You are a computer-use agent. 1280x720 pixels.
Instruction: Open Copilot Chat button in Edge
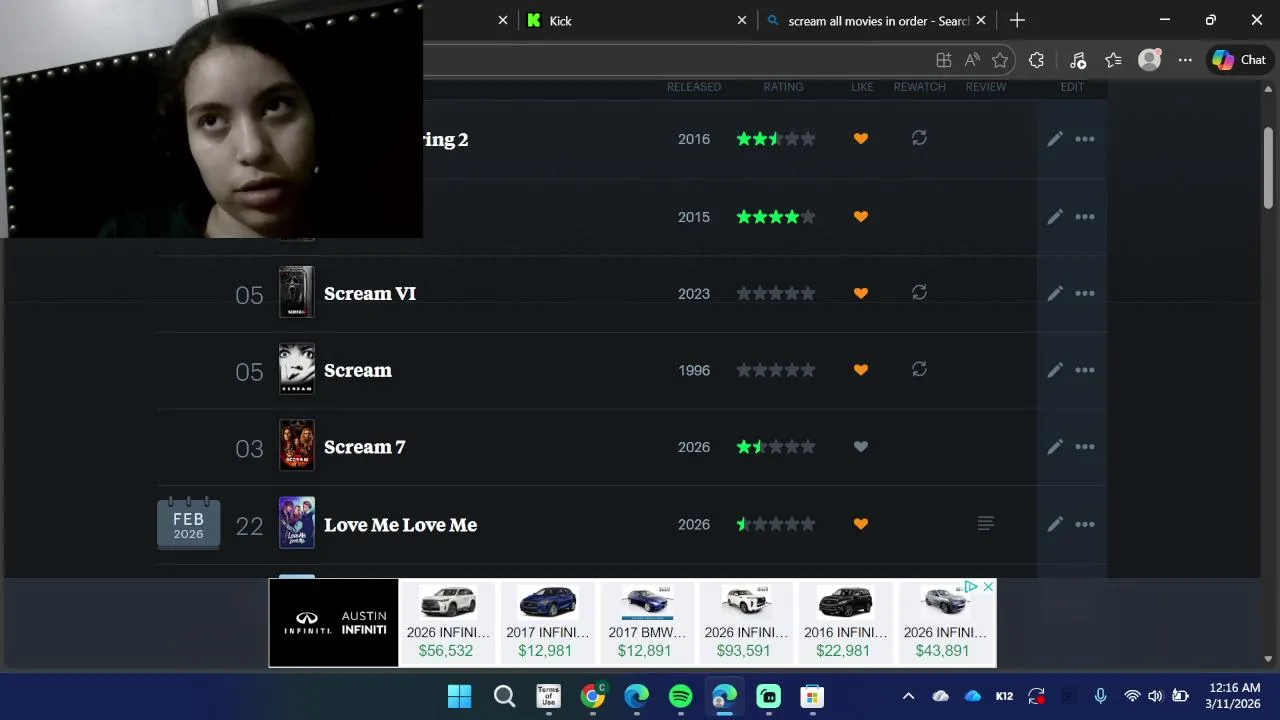[1239, 60]
